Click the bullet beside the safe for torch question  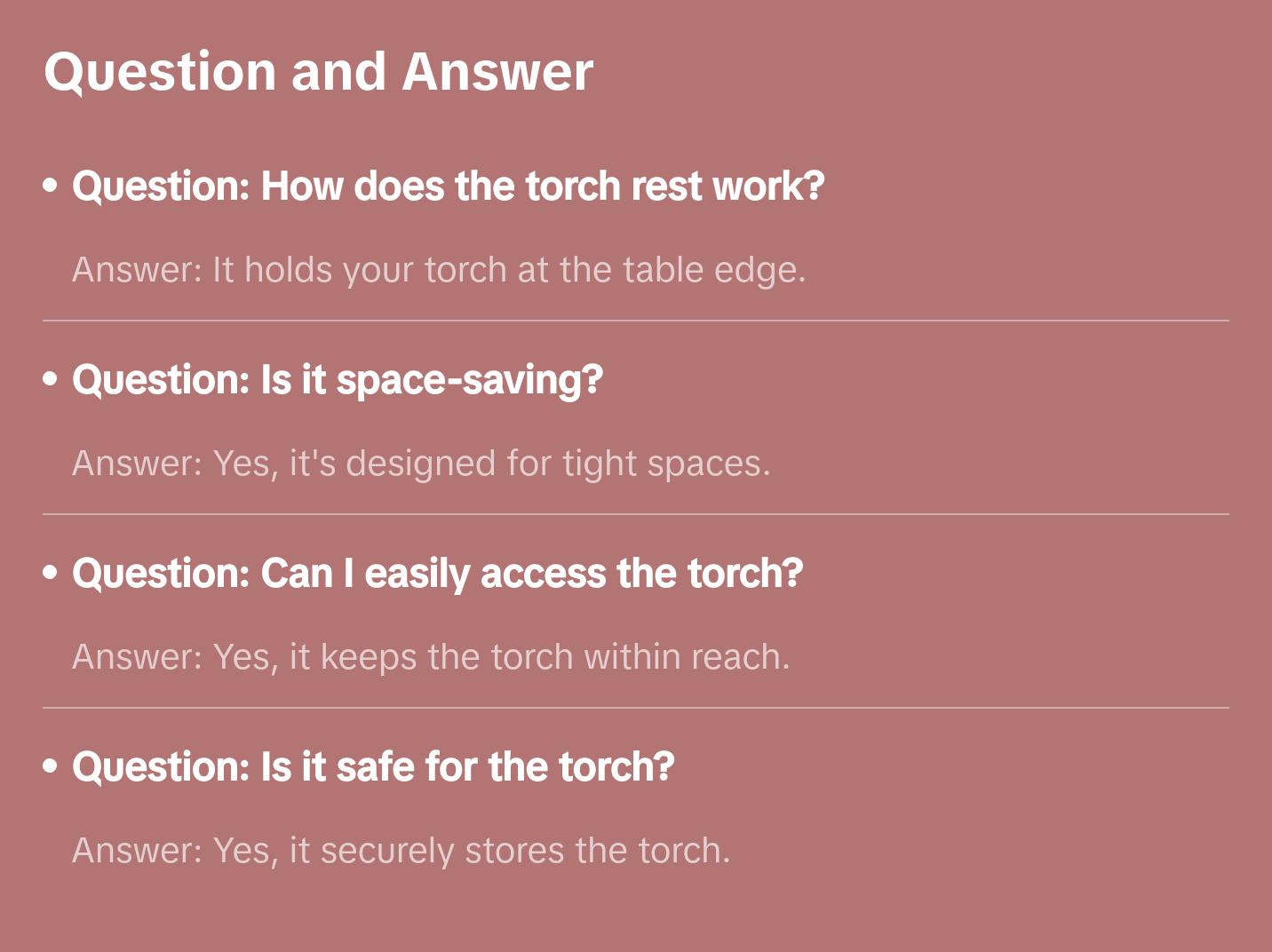(x=51, y=767)
